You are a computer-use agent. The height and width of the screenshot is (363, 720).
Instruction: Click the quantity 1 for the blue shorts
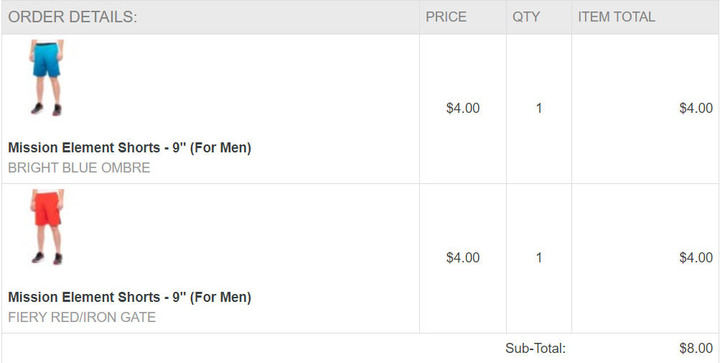pyautogui.click(x=539, y=108)
